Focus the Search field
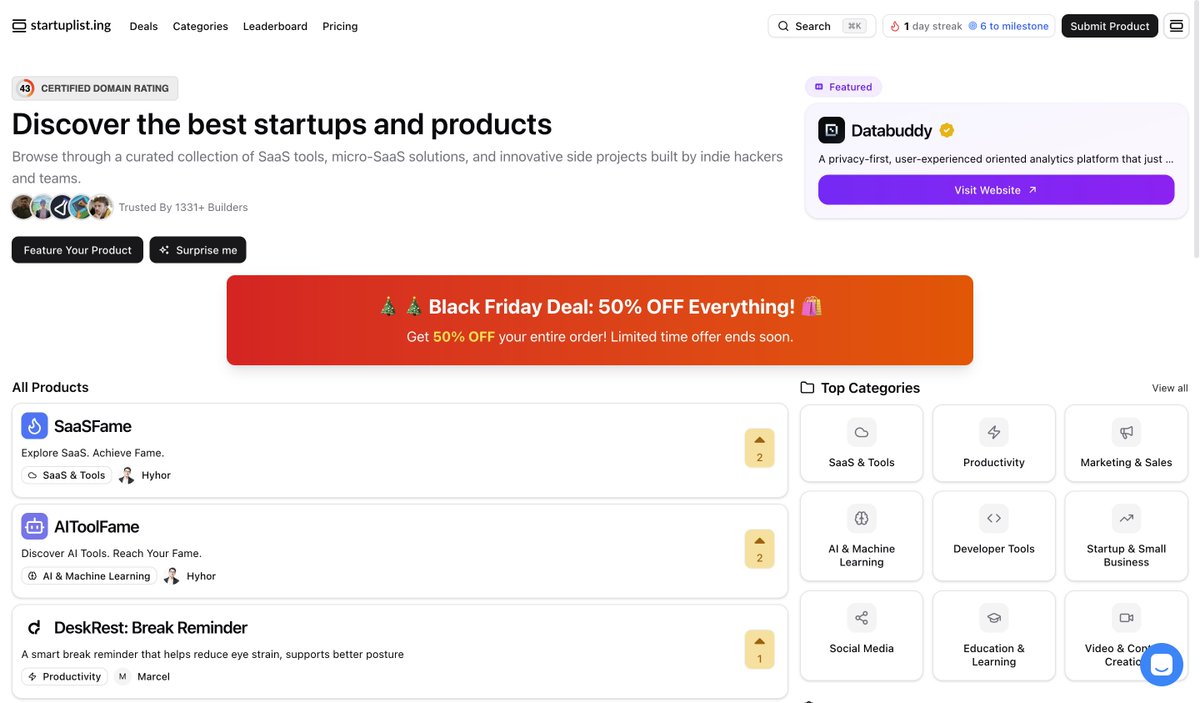The image size is (1200, 703). click(822, 26)
